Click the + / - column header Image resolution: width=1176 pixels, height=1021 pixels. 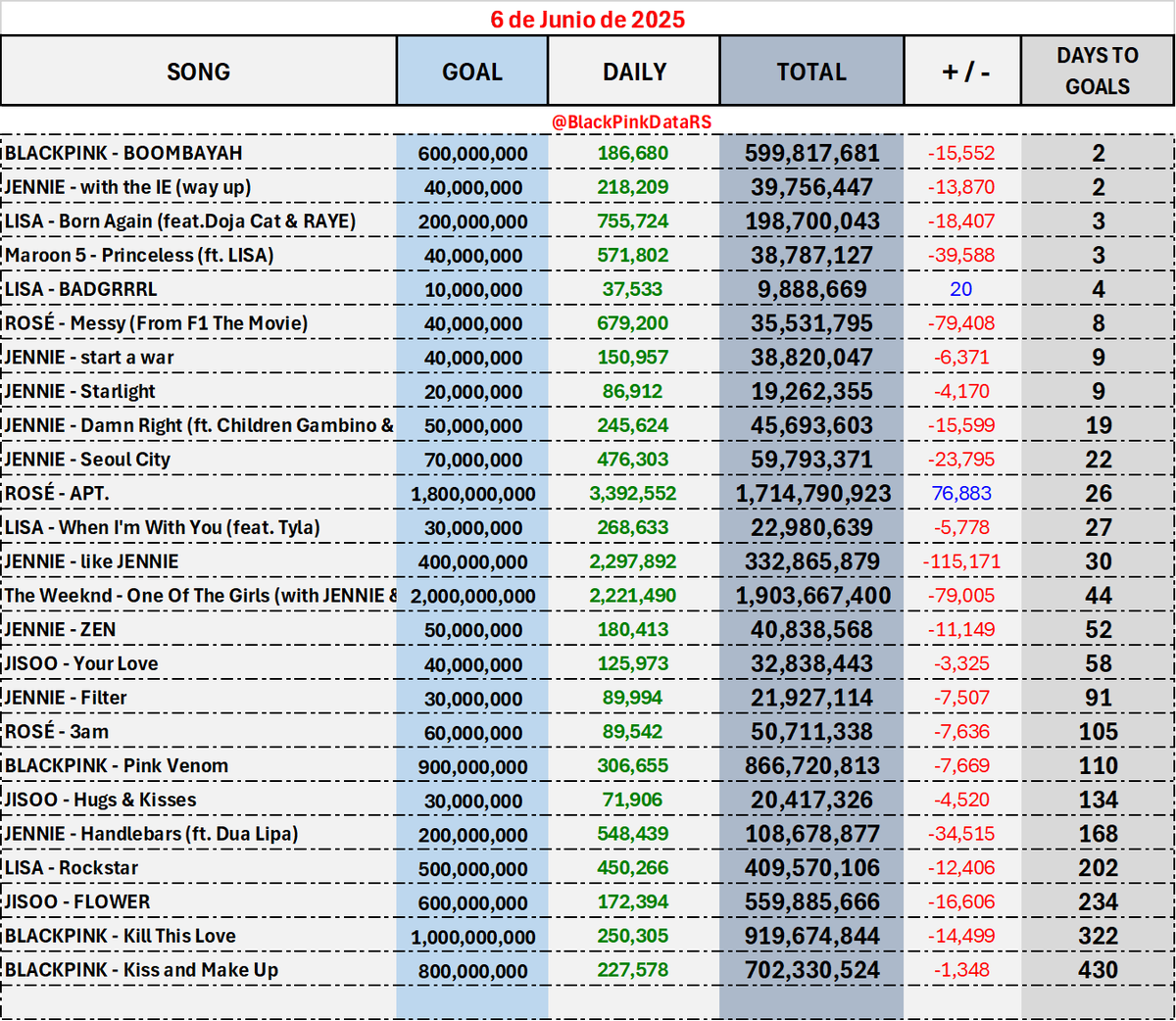(962, 72)
